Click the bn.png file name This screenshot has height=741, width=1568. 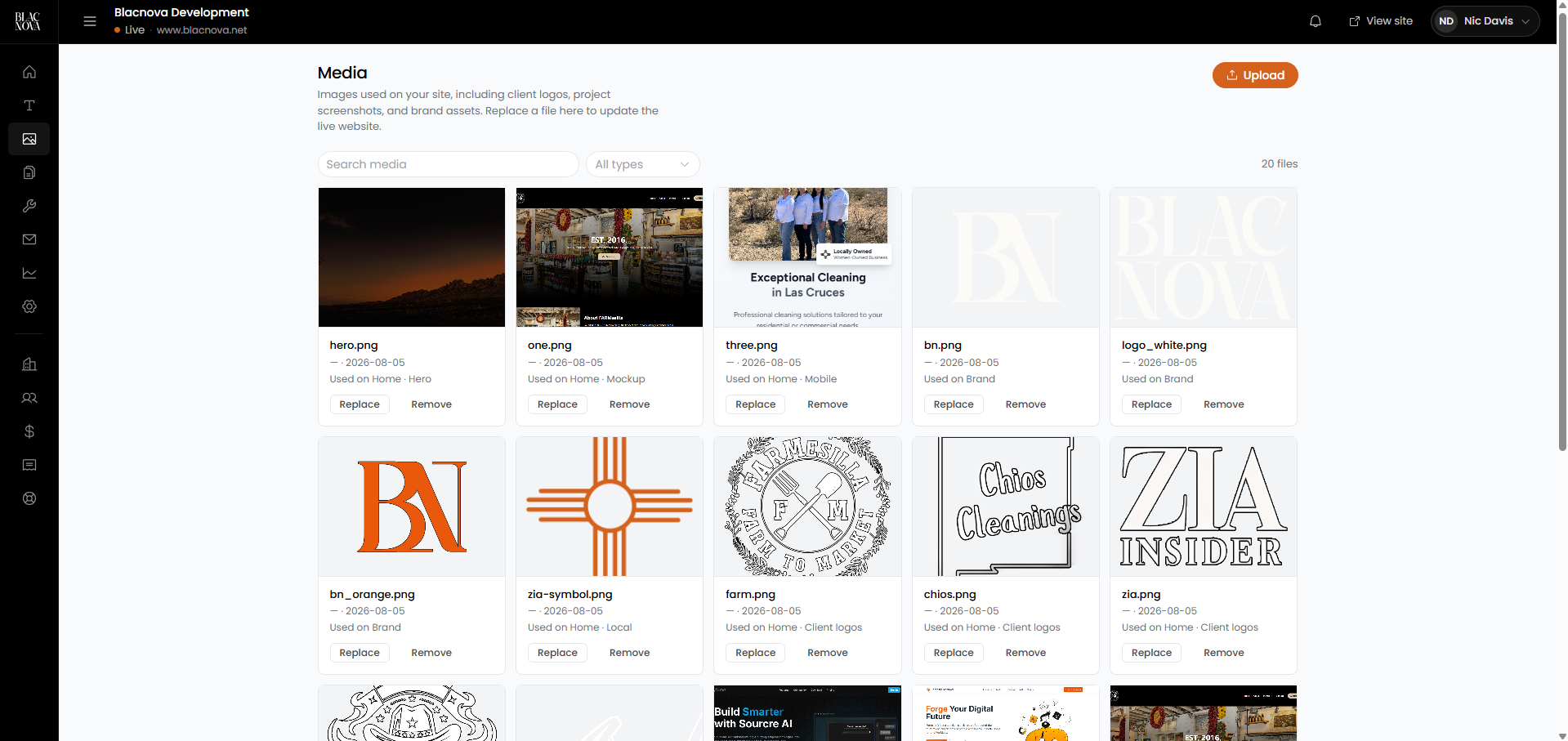[x=942, y=346]
